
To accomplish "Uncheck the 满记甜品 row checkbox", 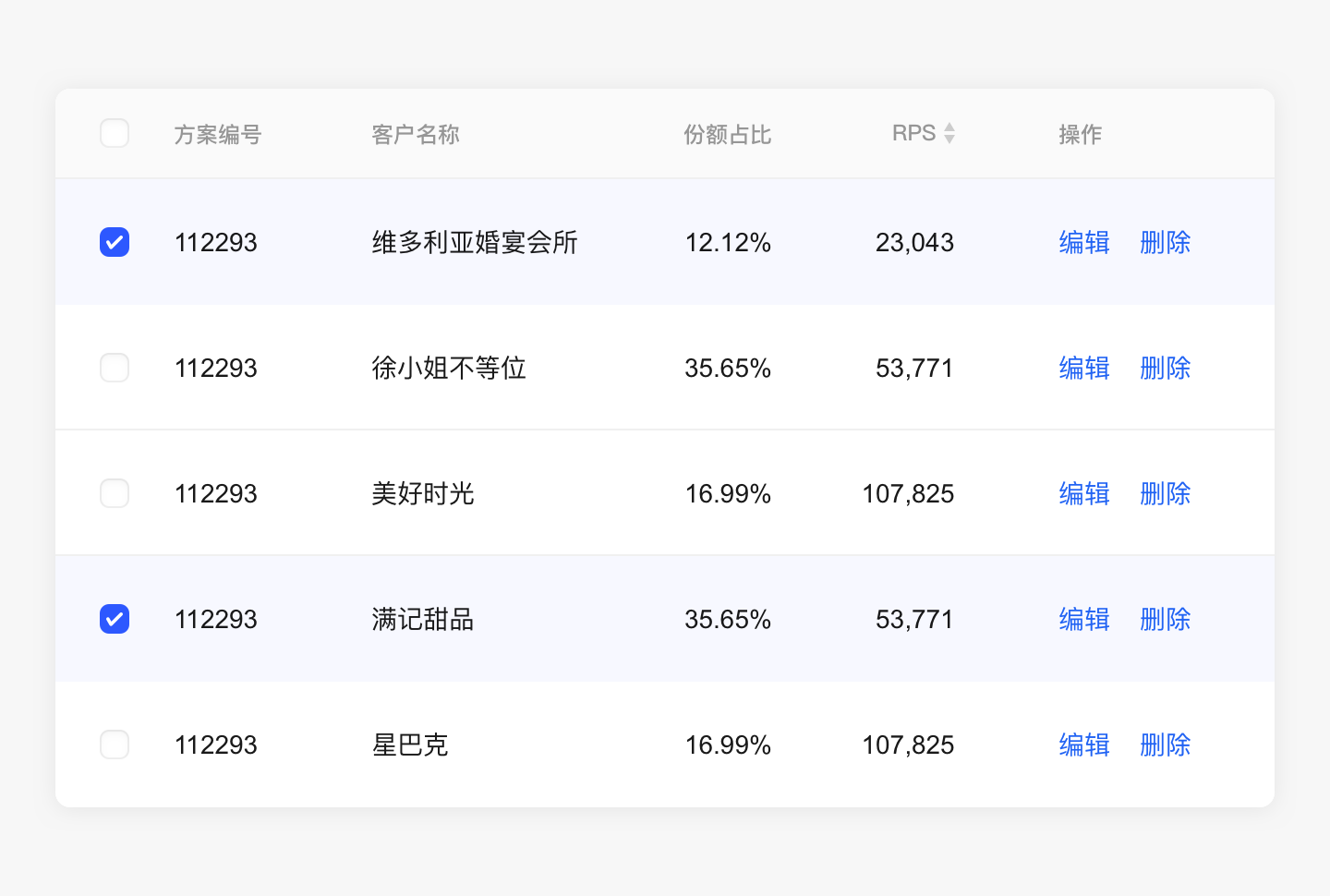I will [x=115, y=619].
